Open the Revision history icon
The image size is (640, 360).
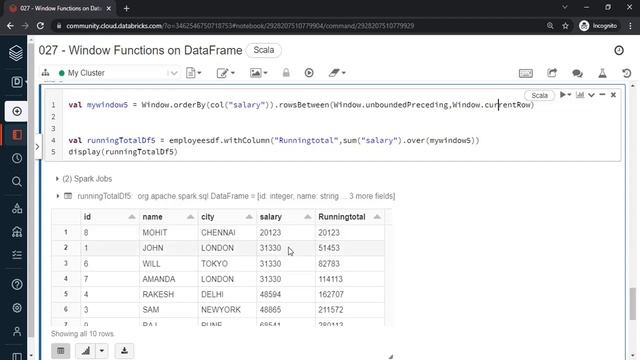point(627,73)
